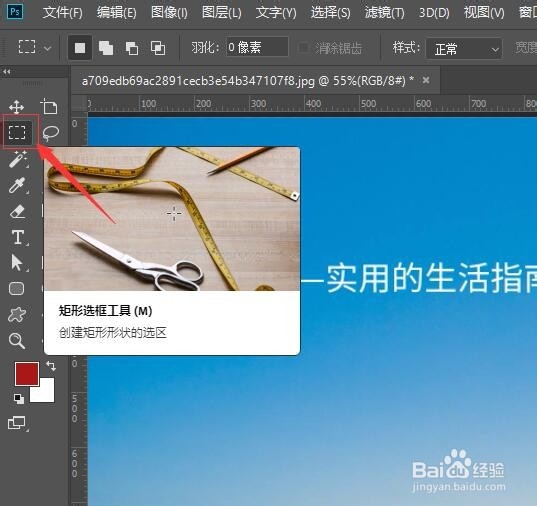The height and width of the screenshot is (506, 537).
Task: Select the Move tool
Action: coord(16,107)
